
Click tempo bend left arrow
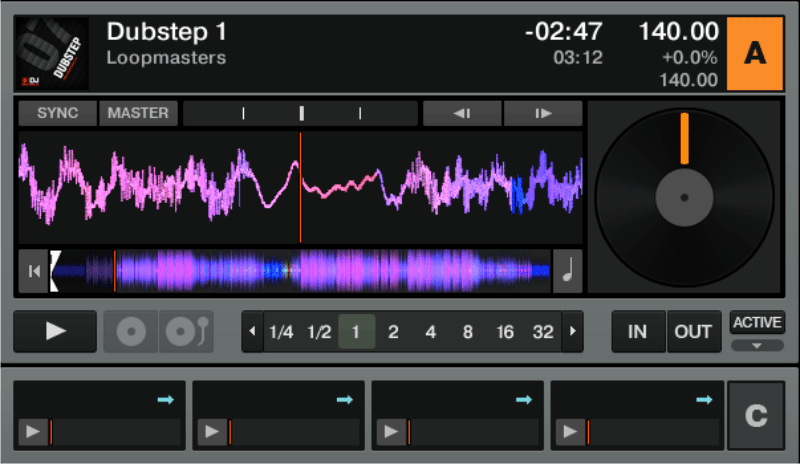[x=462, y=113]
